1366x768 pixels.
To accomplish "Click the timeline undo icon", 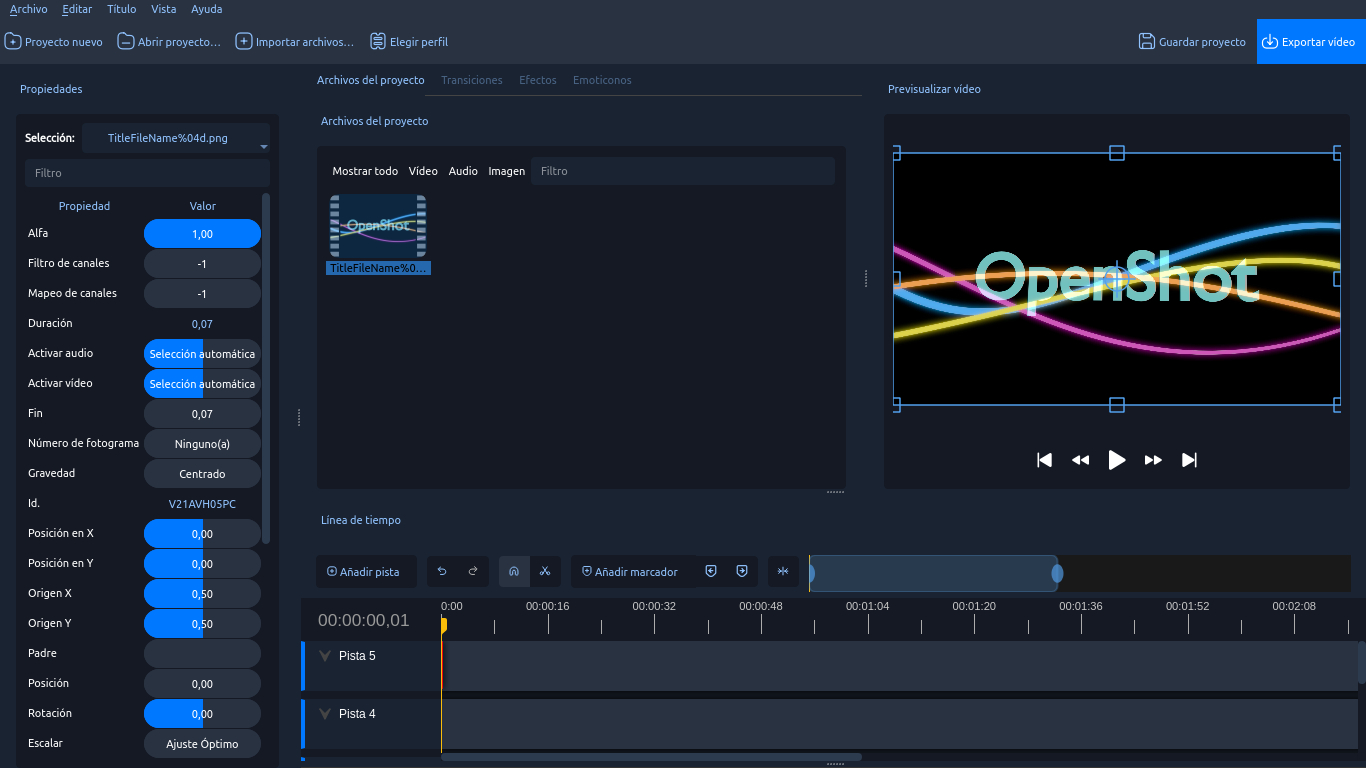I will pos(442,572).
